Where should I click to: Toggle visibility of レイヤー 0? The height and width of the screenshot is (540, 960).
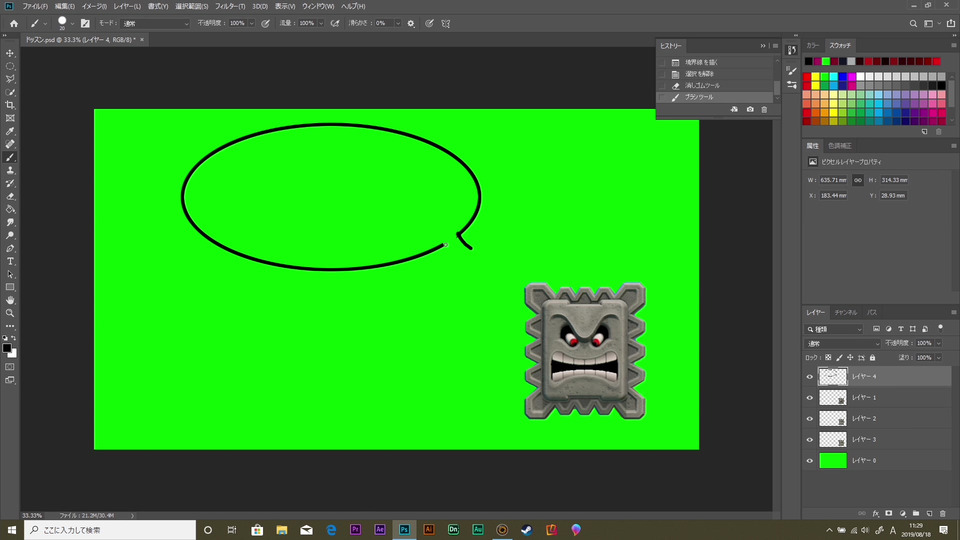pyautogui.click(x=810, y=461)
